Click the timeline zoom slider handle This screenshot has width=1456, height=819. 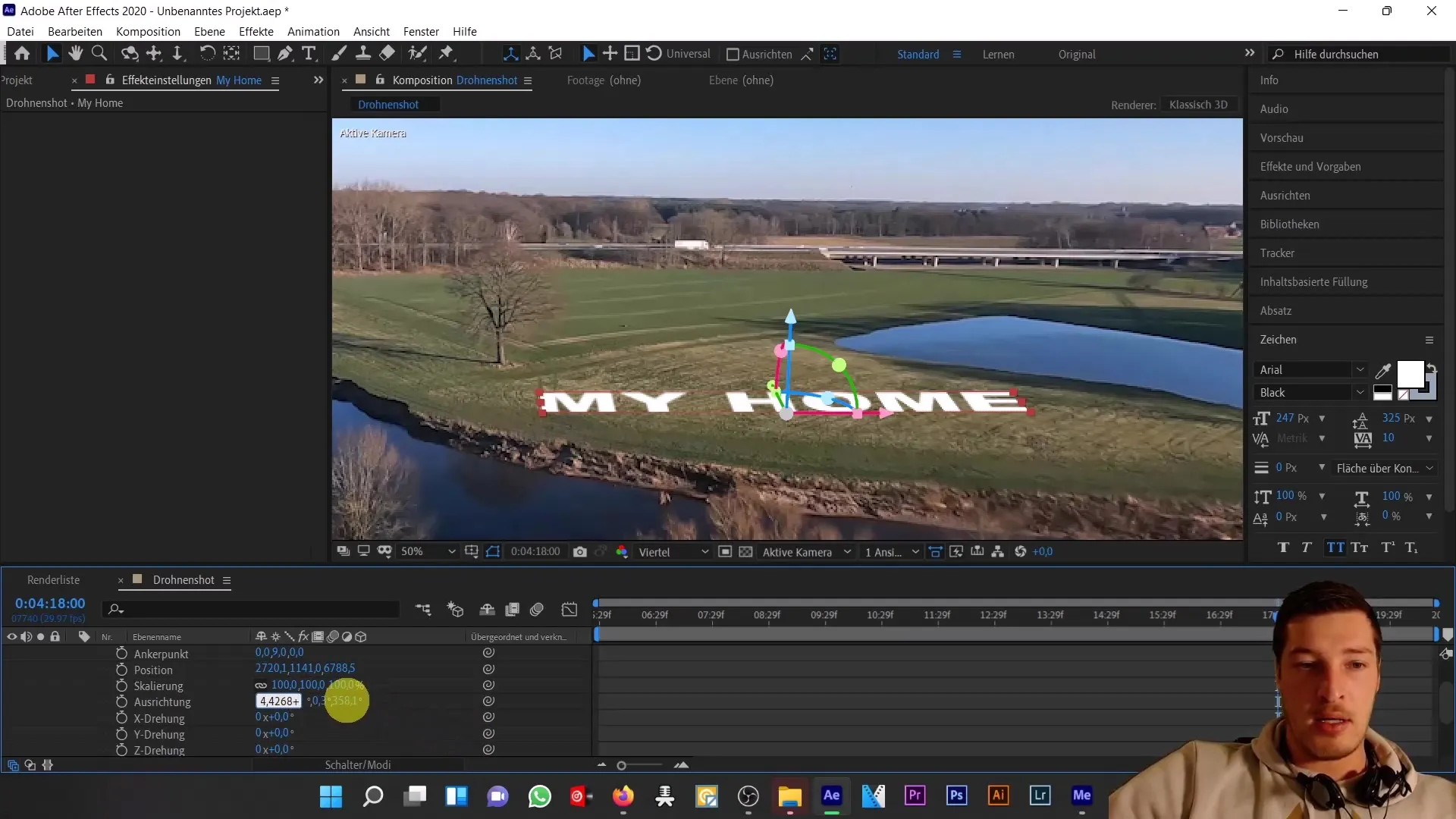[621, 766]
